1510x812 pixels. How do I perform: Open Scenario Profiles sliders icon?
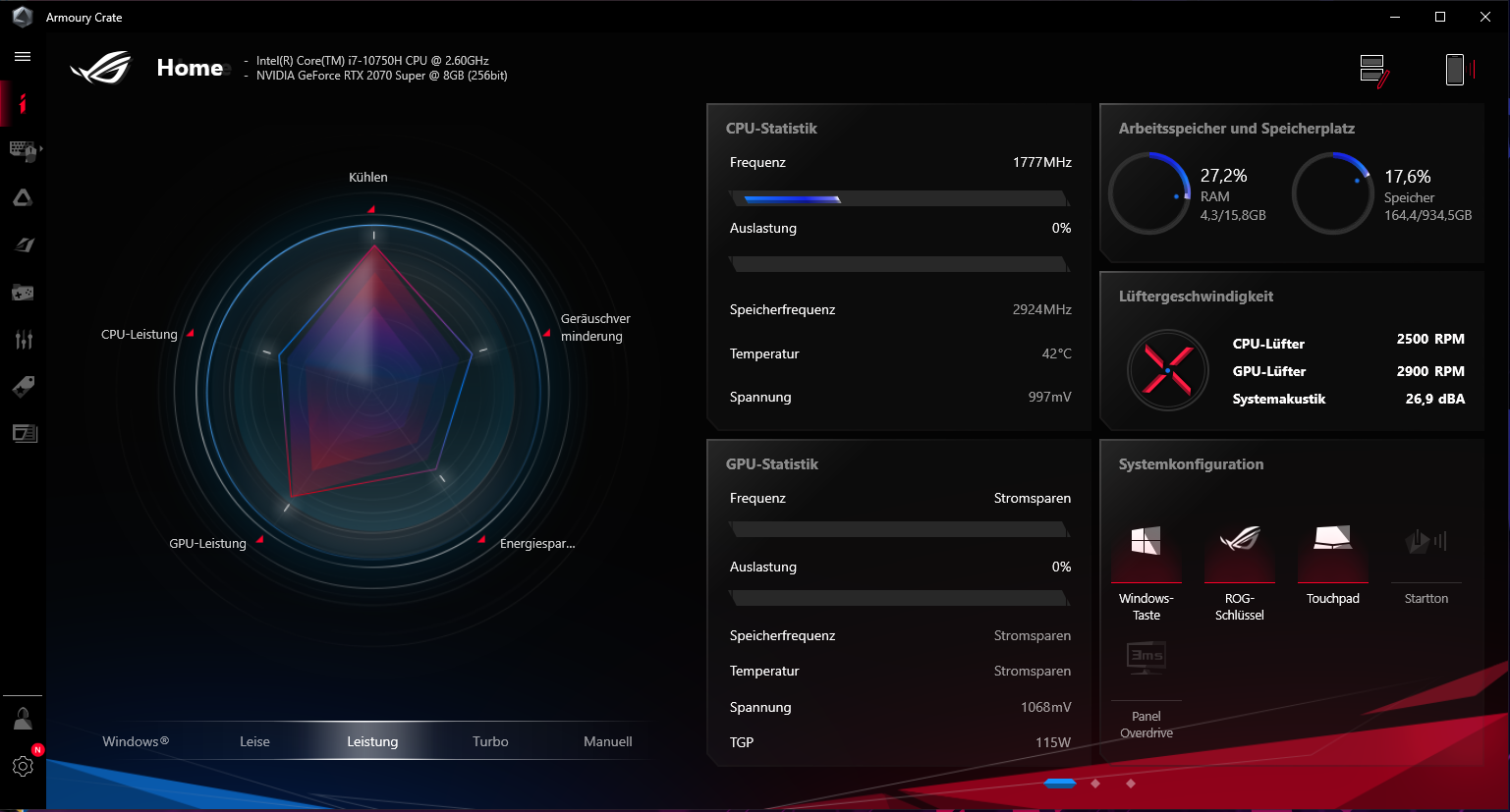pyautogui.click(x=24, y=339)
